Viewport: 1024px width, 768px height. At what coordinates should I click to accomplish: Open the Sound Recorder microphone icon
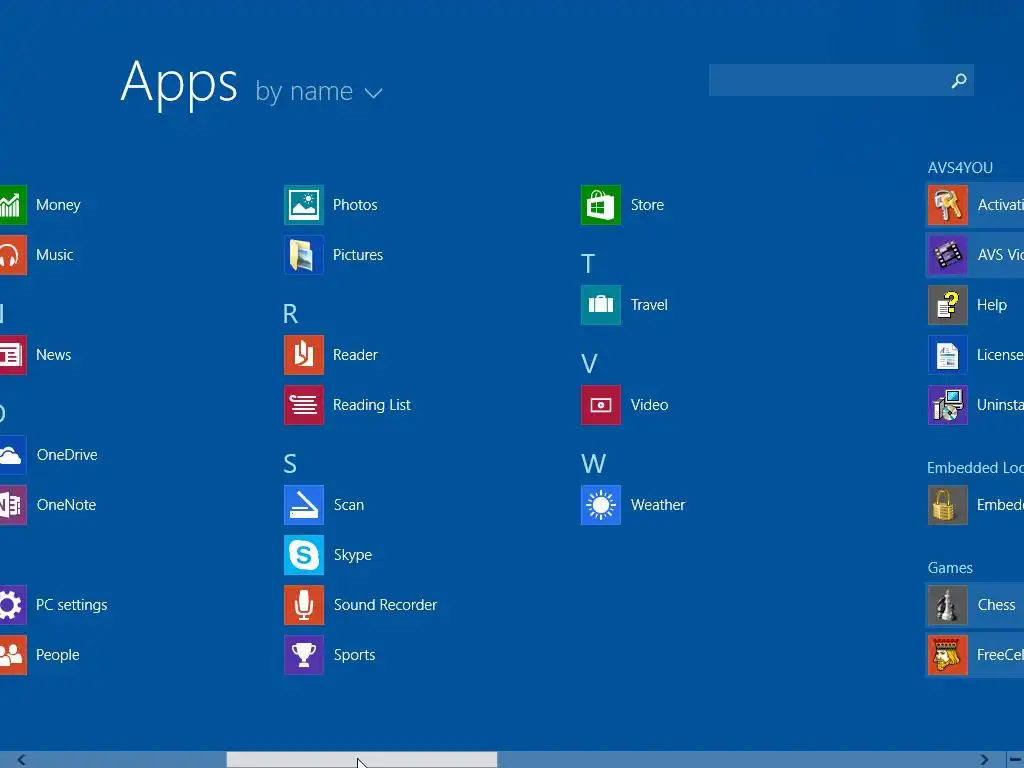(x=304, y=605)
